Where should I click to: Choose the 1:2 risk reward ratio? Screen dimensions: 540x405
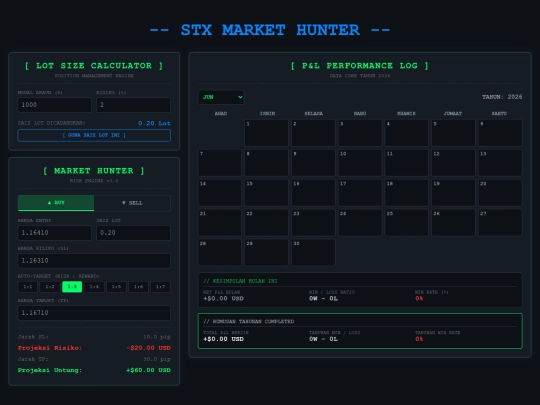(x=50, y=287)
